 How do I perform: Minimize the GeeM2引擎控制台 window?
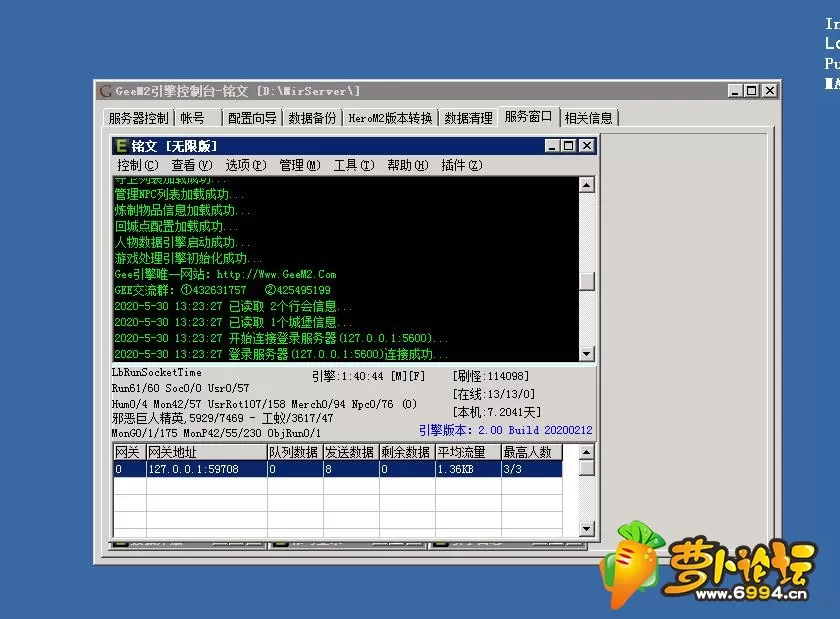735,91
